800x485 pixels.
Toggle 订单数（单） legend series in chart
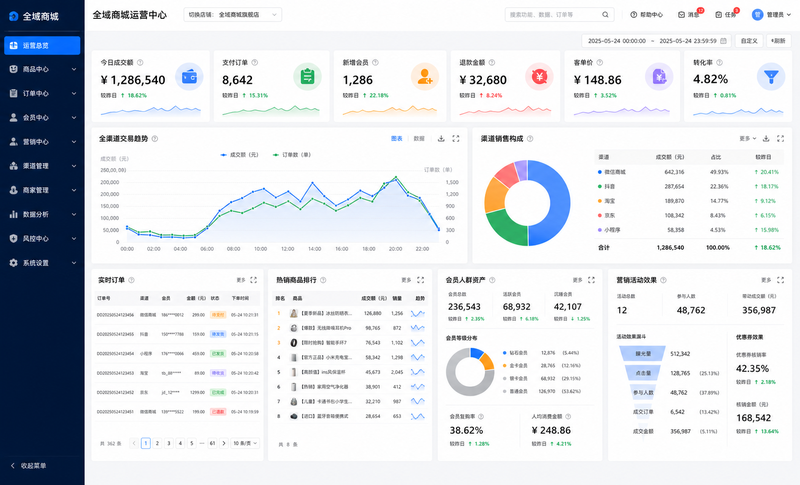pyautogui.click(x=291, y=155)
